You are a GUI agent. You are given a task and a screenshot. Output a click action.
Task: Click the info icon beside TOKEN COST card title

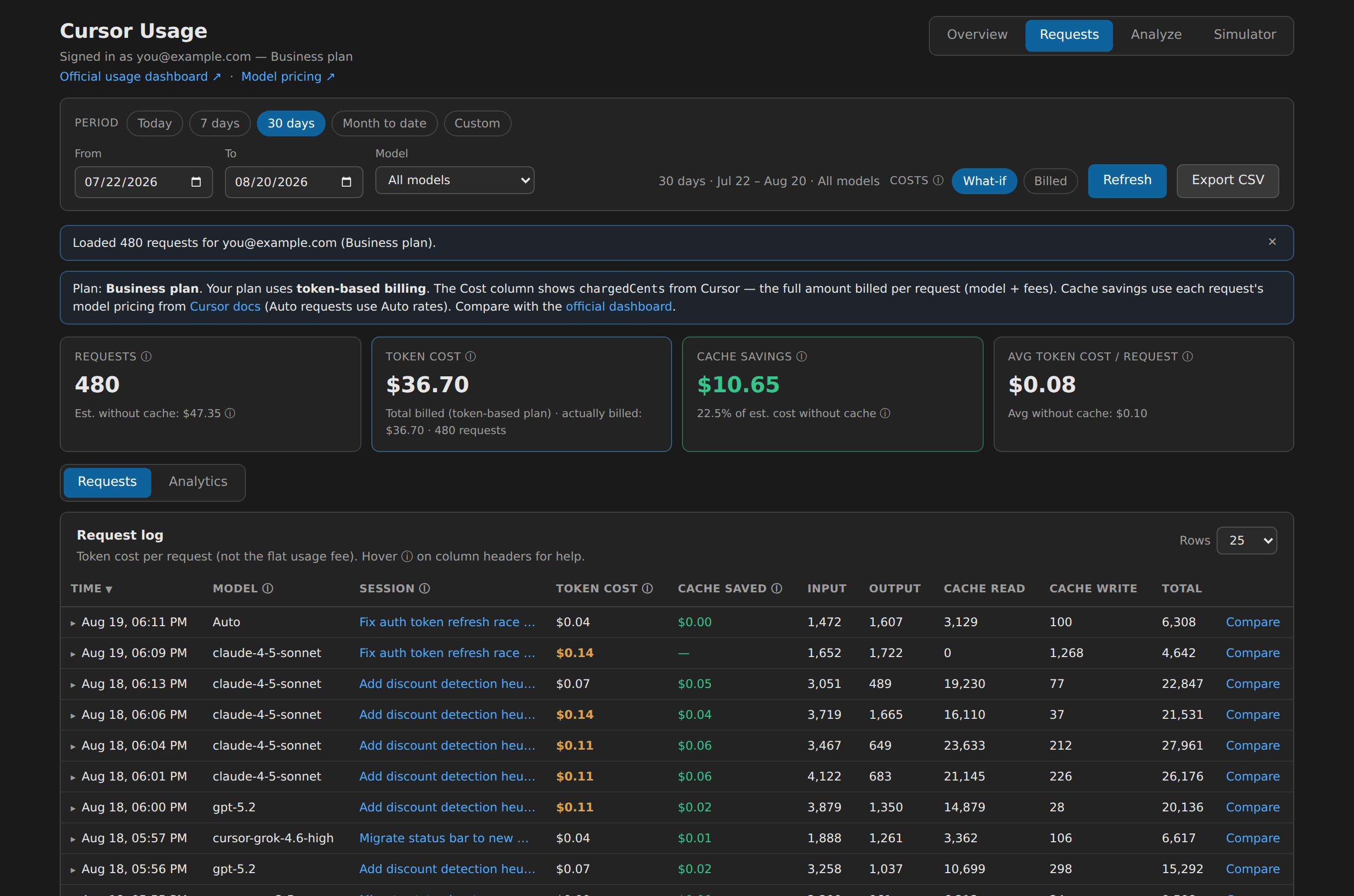(471, 356)
